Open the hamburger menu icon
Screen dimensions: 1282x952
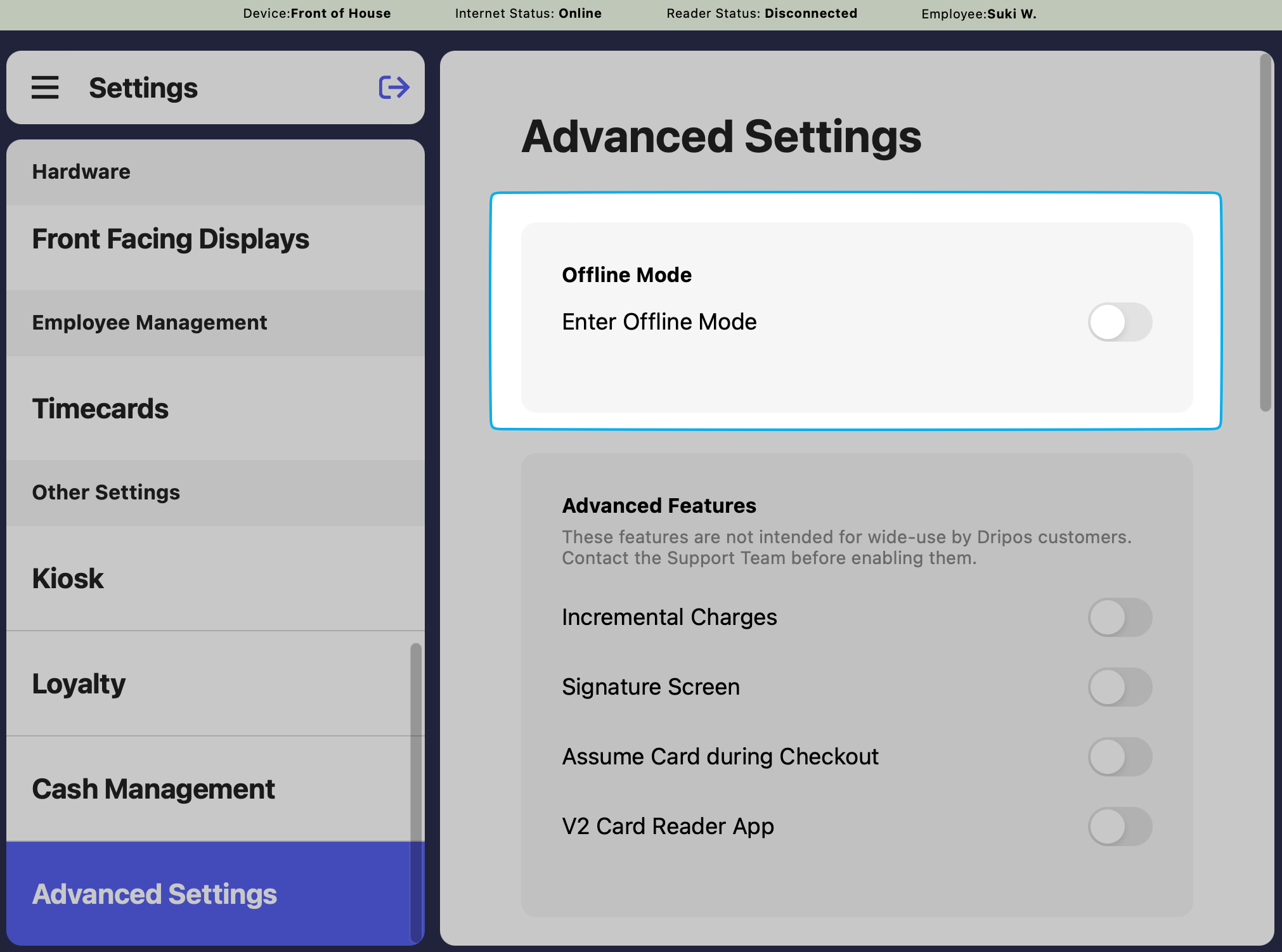pyautogui.click(x=45, y=87)
